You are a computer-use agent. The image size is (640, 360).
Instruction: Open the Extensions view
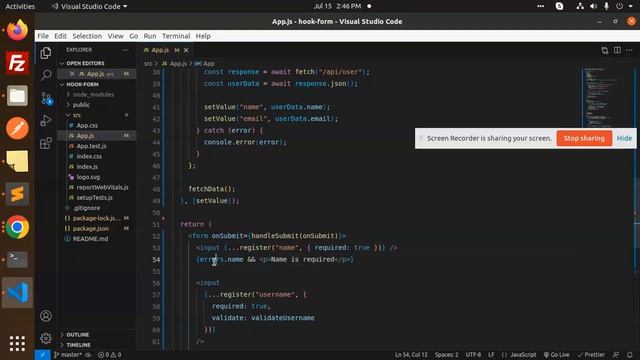point(46,143)
